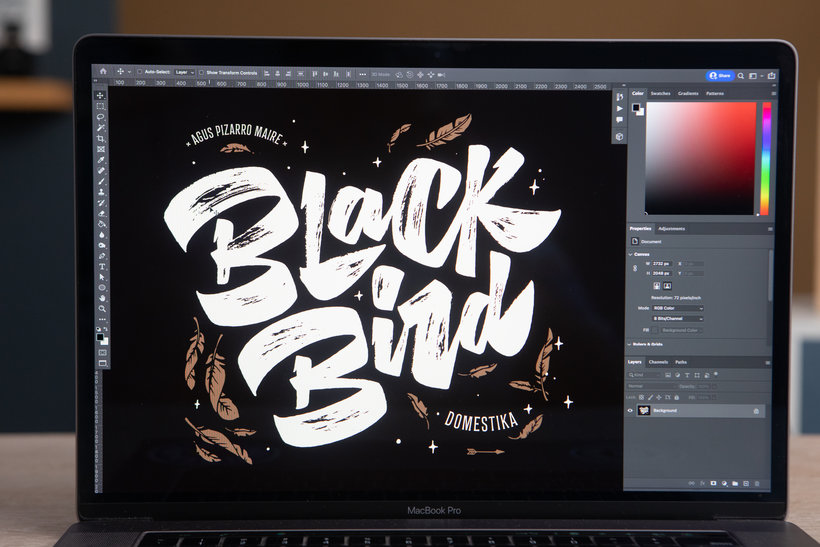This screenshot has height=547, width=820.
Task: Select the Clone Stamp tool
Action: tap(101, 192)
